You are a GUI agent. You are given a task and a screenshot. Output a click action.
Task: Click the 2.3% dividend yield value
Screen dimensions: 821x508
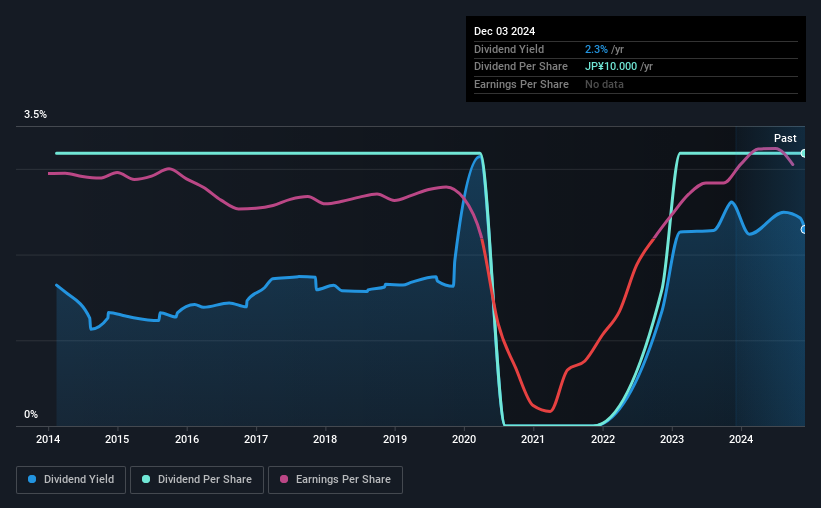pos(596,49)
